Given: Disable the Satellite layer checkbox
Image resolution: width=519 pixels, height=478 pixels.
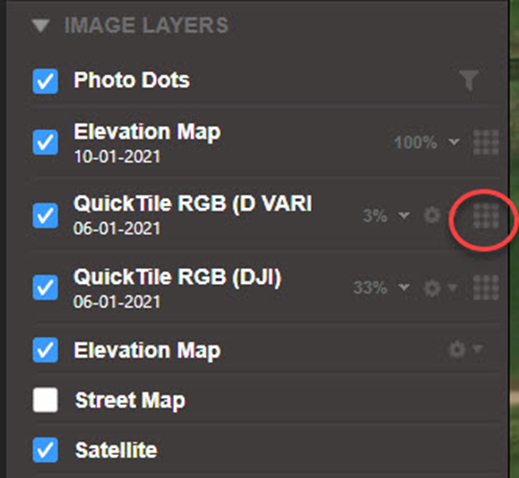Looking at the screenshot, I should coord(45,450).
